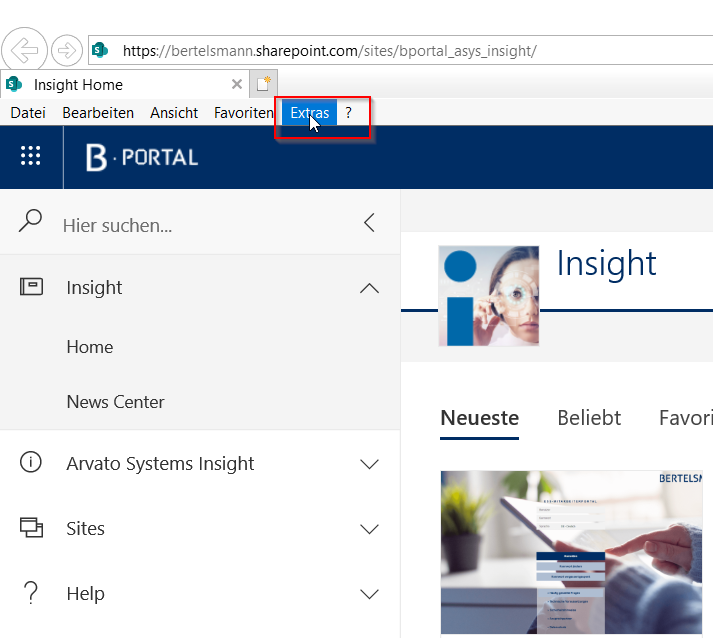Click the browser back arrow button

tap(24, 50)
